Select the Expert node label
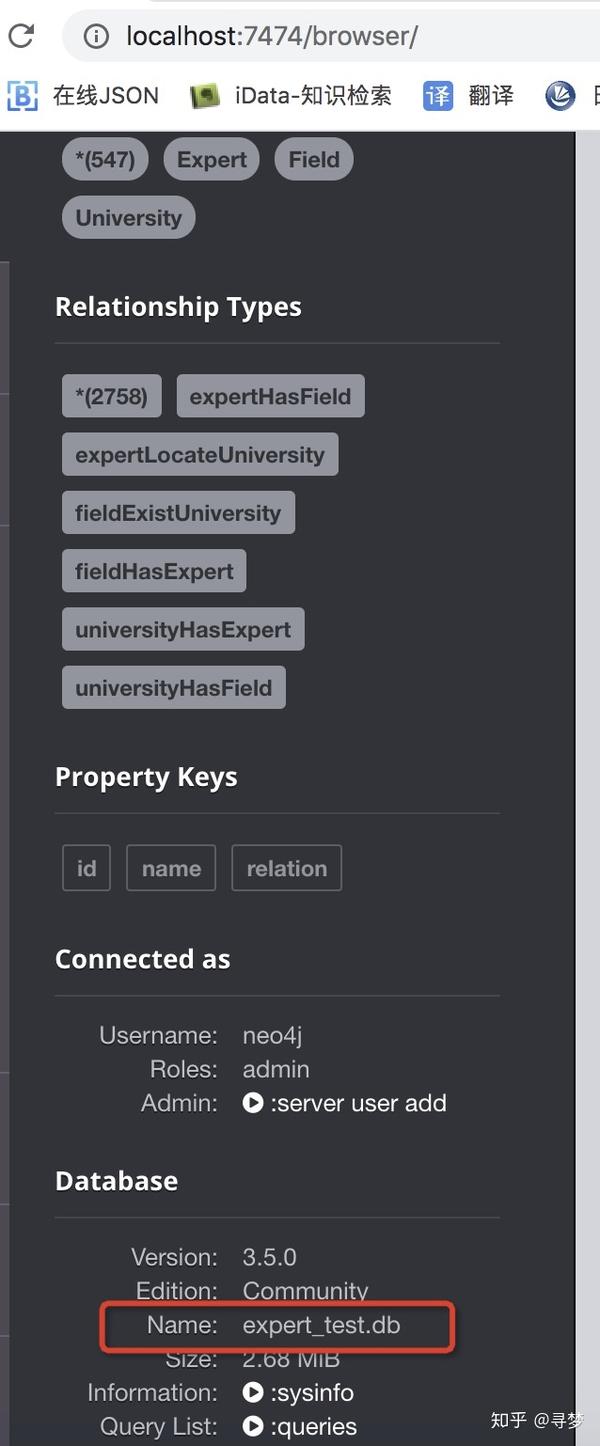600x1446 pixels. pos(211,160)
